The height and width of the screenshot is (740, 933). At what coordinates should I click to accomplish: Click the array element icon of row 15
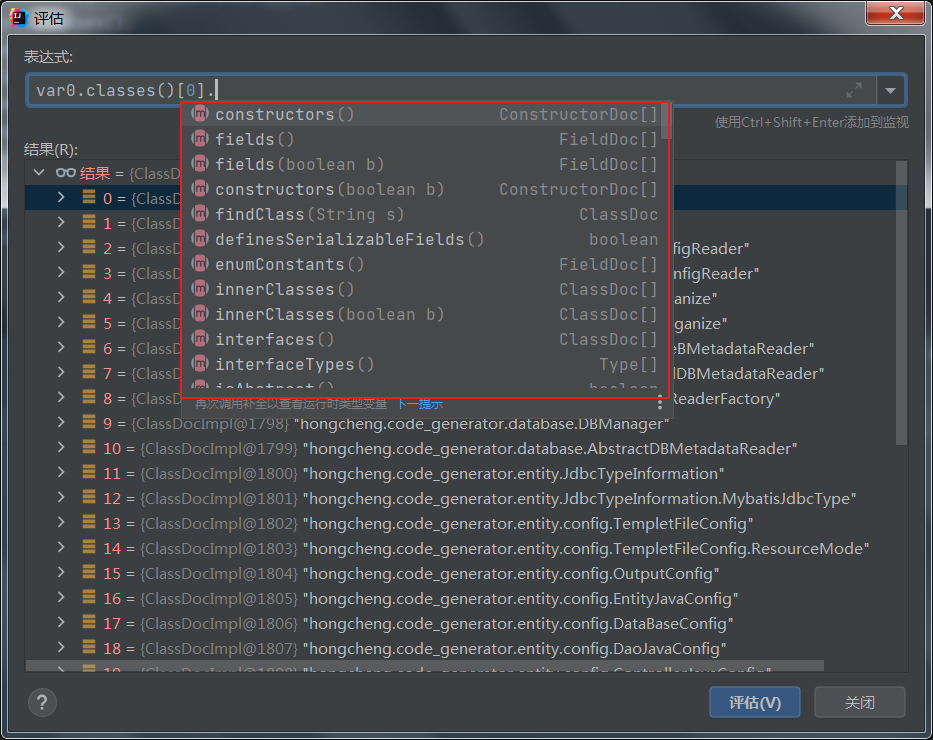[89, 572]
